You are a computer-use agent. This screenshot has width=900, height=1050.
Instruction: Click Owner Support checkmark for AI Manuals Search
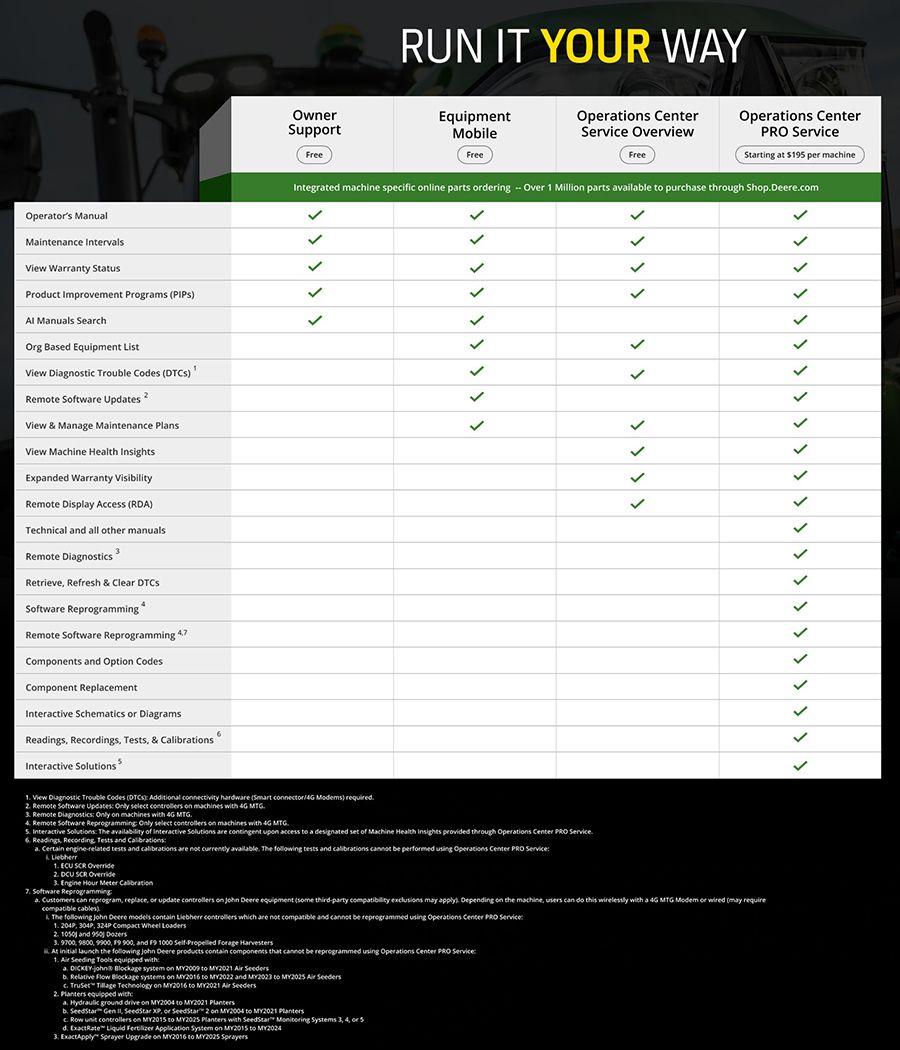(315, 320)
